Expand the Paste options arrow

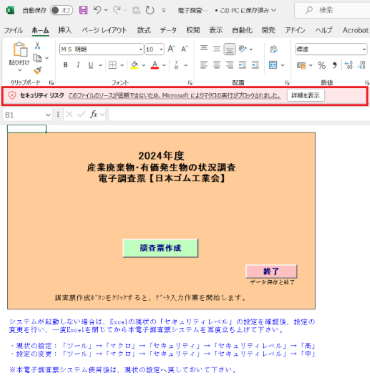point(20,70)
